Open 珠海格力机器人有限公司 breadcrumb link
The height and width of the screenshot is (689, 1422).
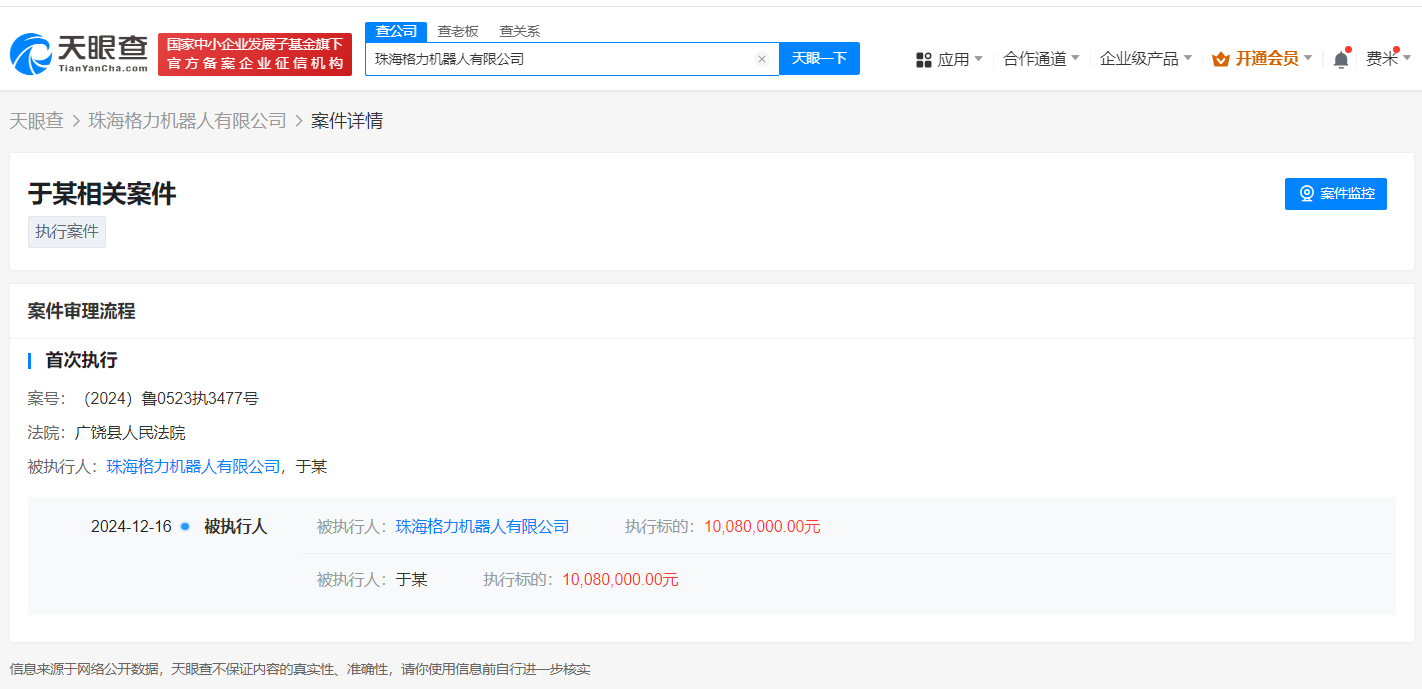[188, 121]
